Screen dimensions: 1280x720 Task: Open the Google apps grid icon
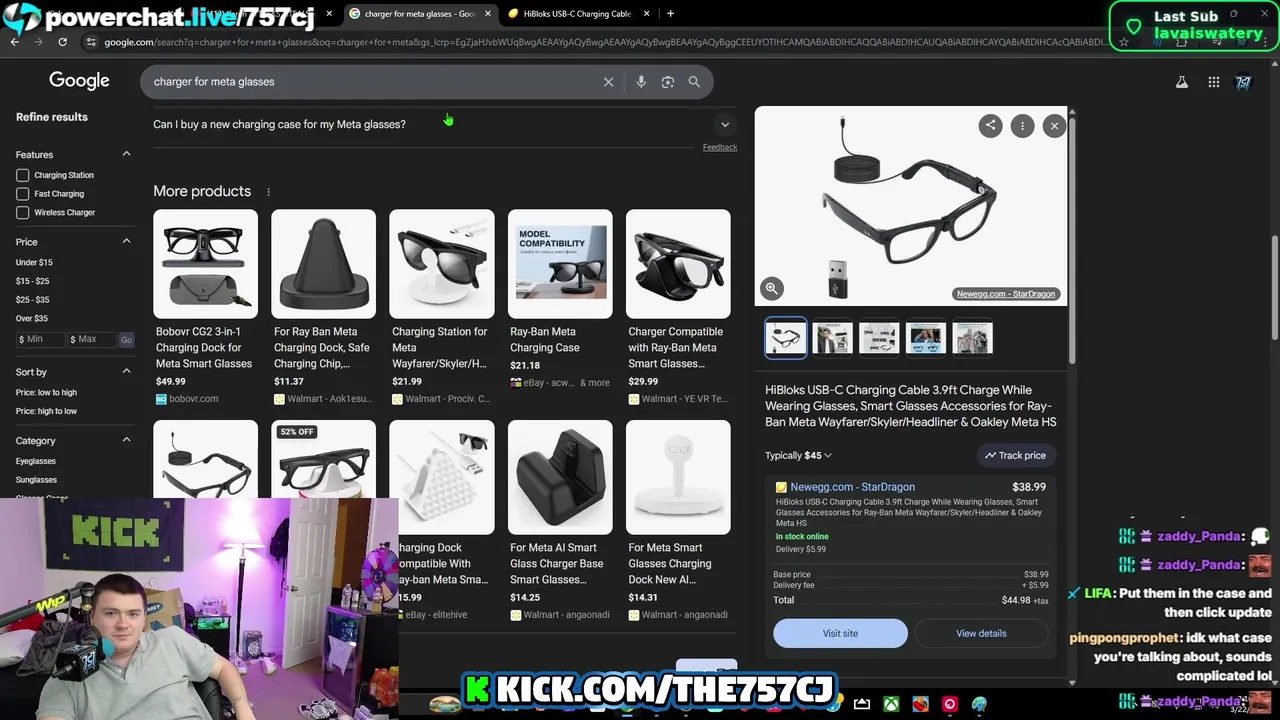1214,82
